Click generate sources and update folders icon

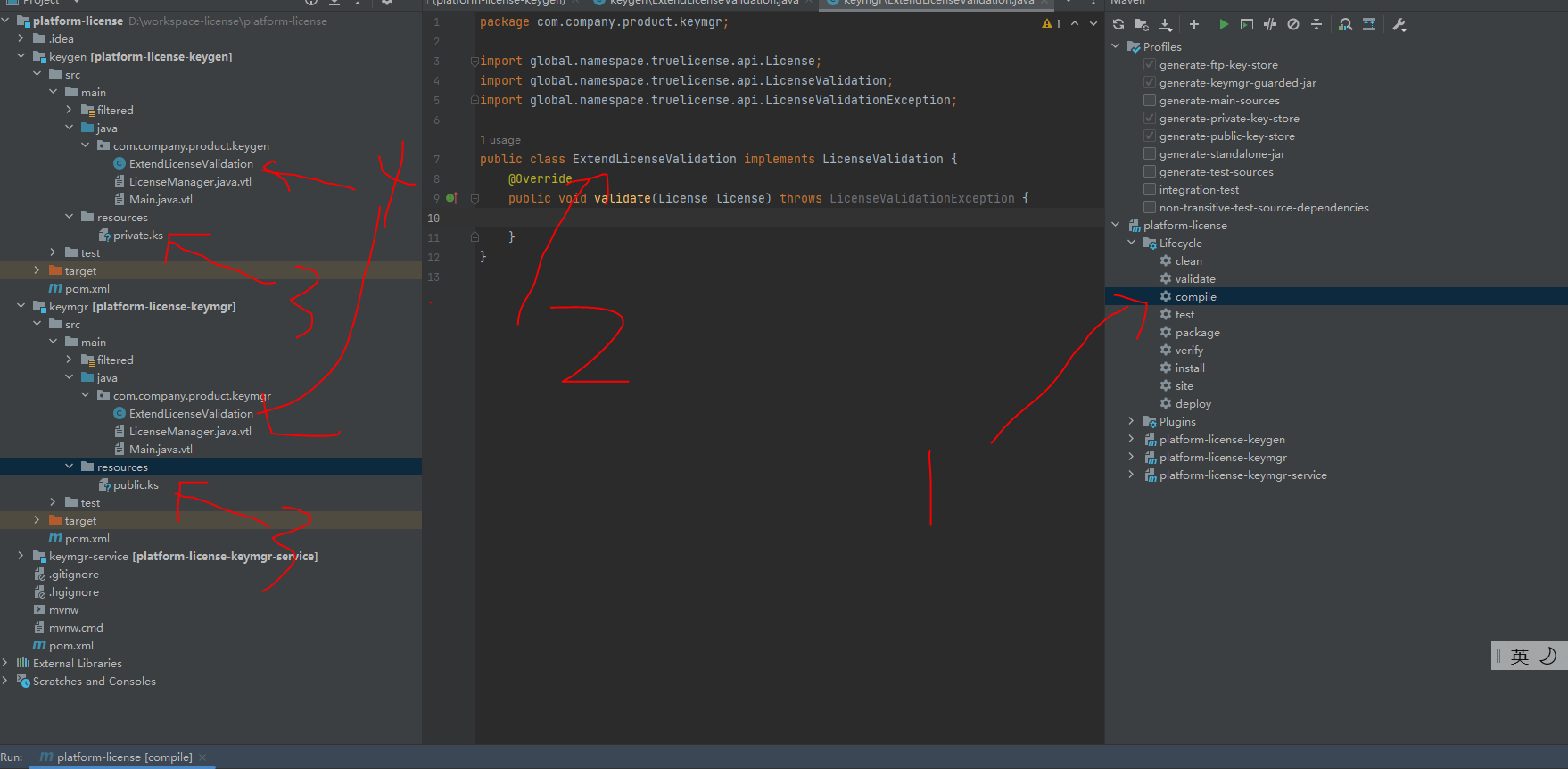tap(1142, 24)
